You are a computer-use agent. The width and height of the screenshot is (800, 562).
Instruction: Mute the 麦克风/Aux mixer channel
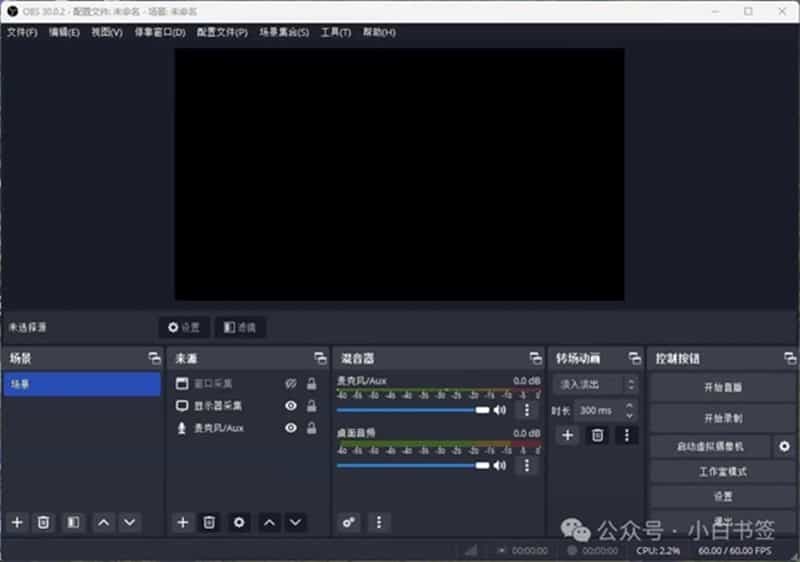tap(500, 410)
